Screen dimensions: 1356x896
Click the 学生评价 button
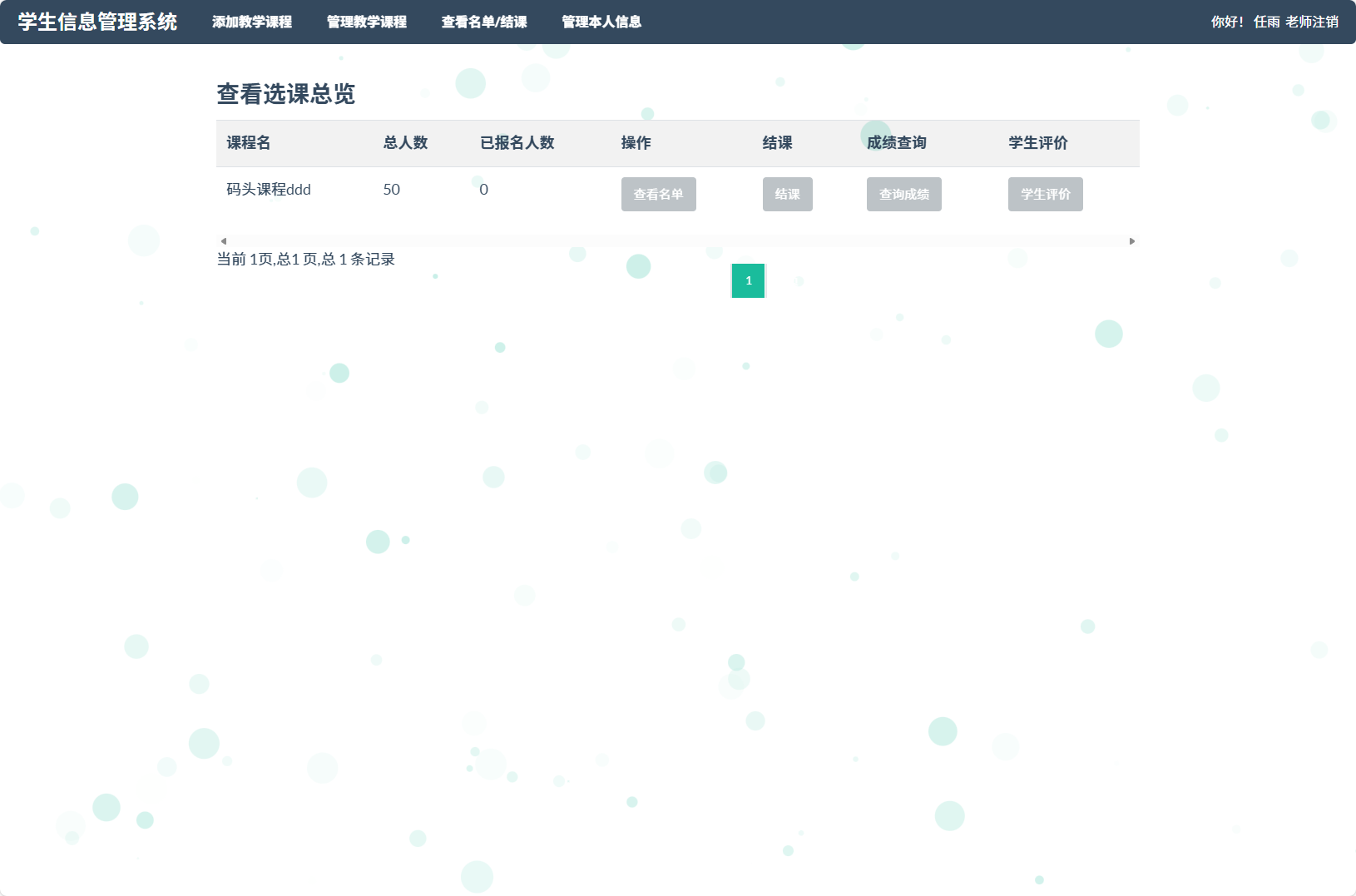point(1045,194)
